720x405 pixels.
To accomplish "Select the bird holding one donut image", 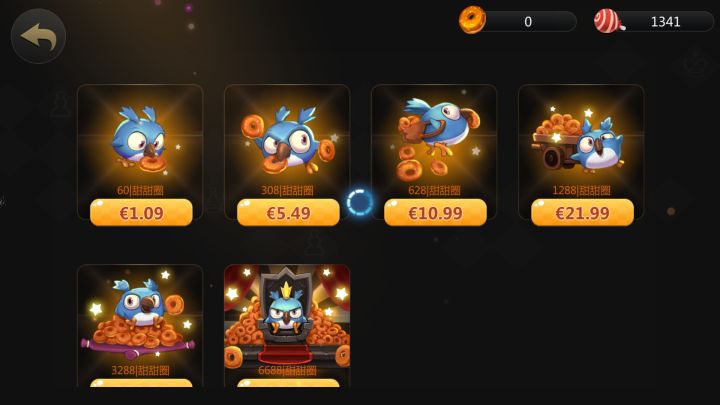I will coord(140,140).
